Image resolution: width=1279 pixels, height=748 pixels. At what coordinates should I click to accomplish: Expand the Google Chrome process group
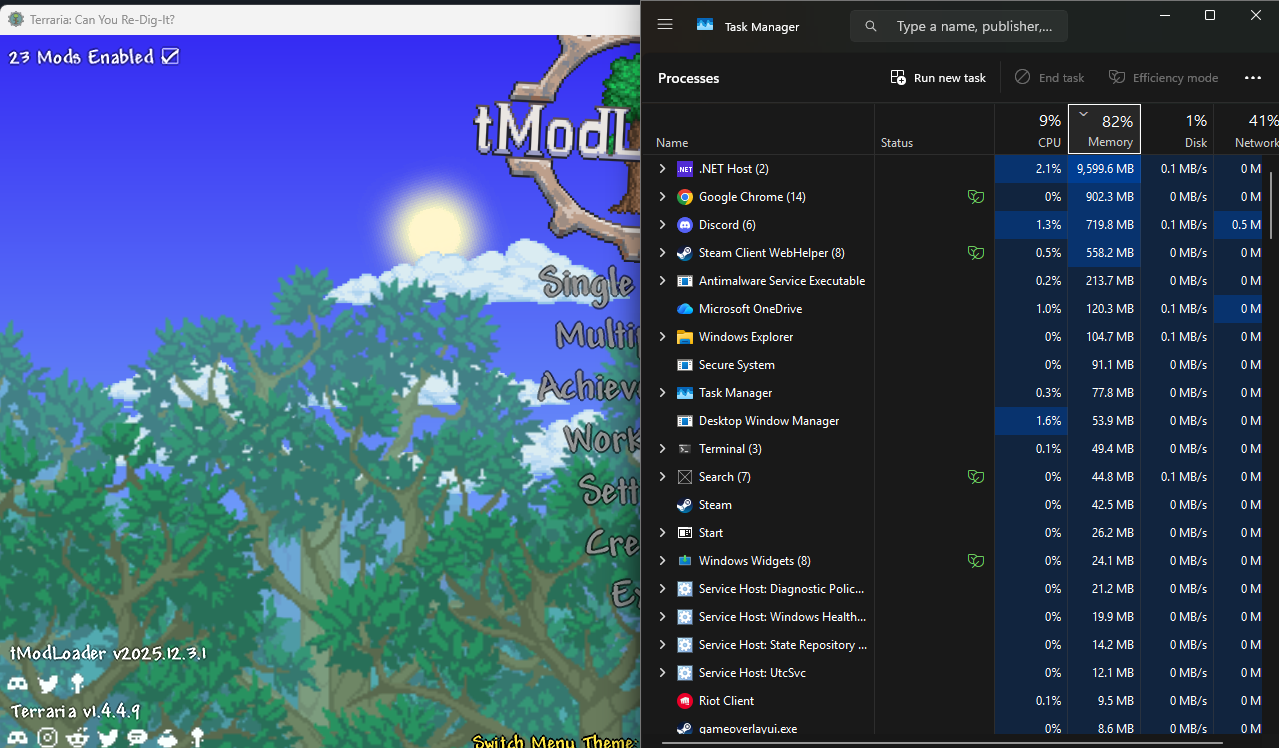pos(662,197)
